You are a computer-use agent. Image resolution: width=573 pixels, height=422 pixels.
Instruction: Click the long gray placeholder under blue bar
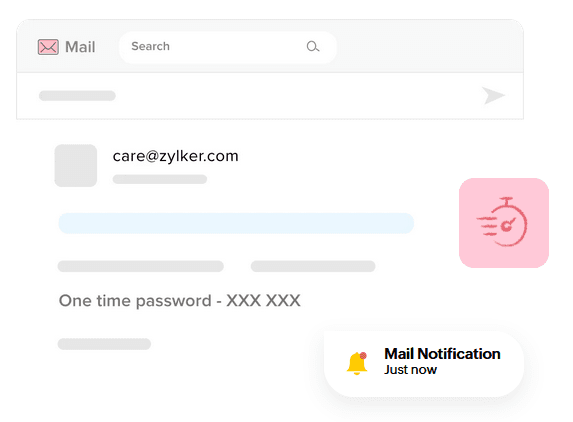(x=141, y=266)
